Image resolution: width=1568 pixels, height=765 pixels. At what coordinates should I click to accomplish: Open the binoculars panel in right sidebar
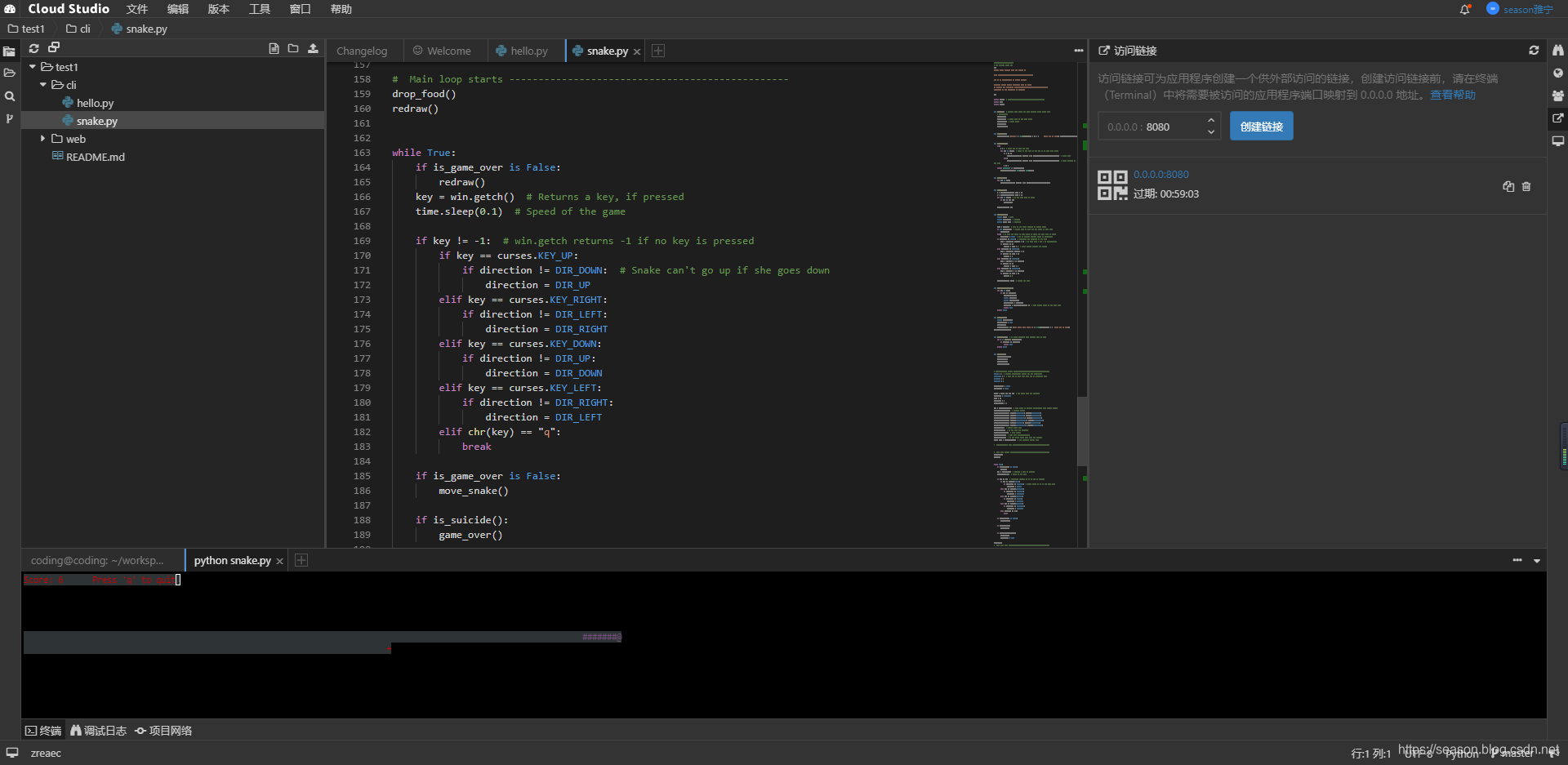click(x=1558, y=51)
